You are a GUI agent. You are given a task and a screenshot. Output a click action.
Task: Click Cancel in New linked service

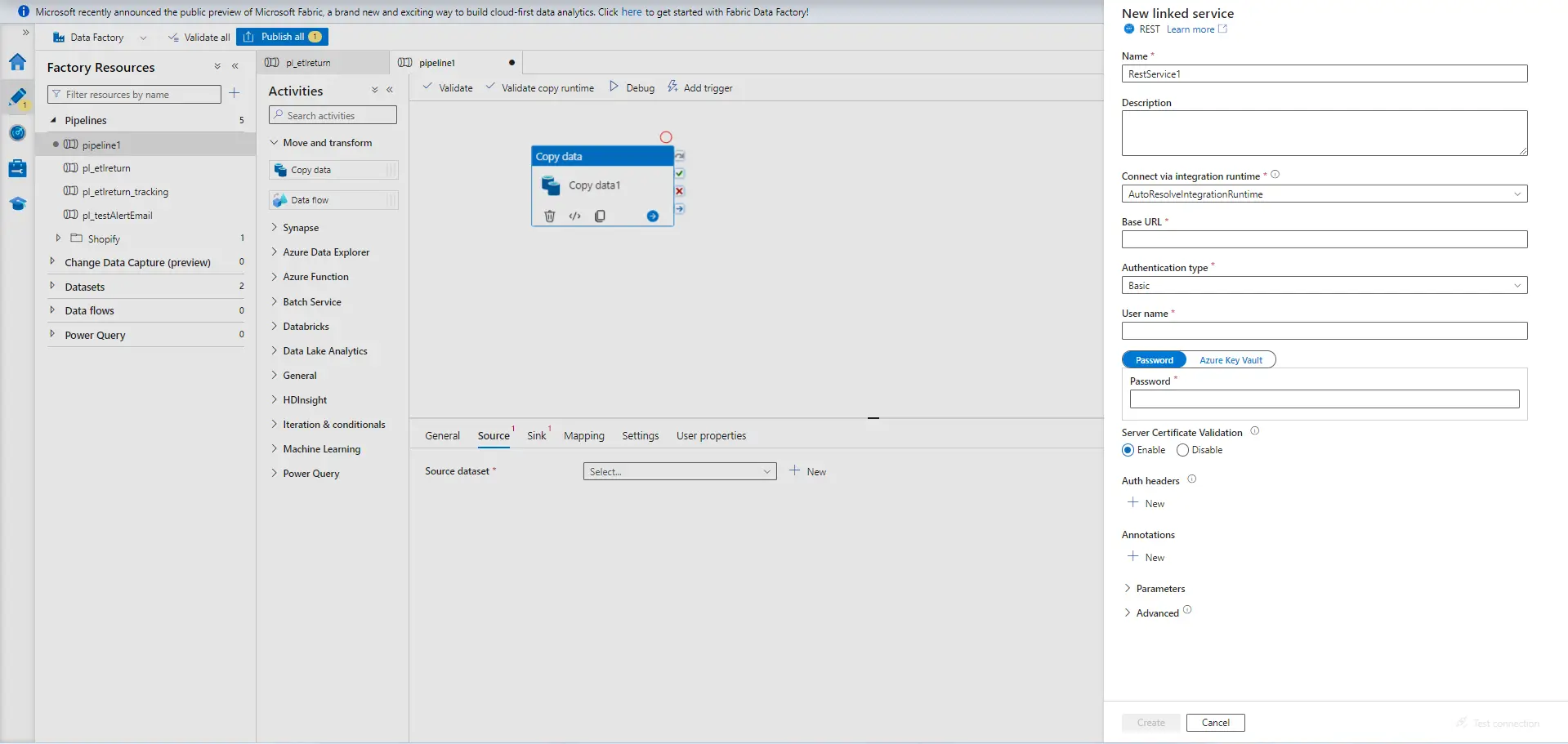1216,723
